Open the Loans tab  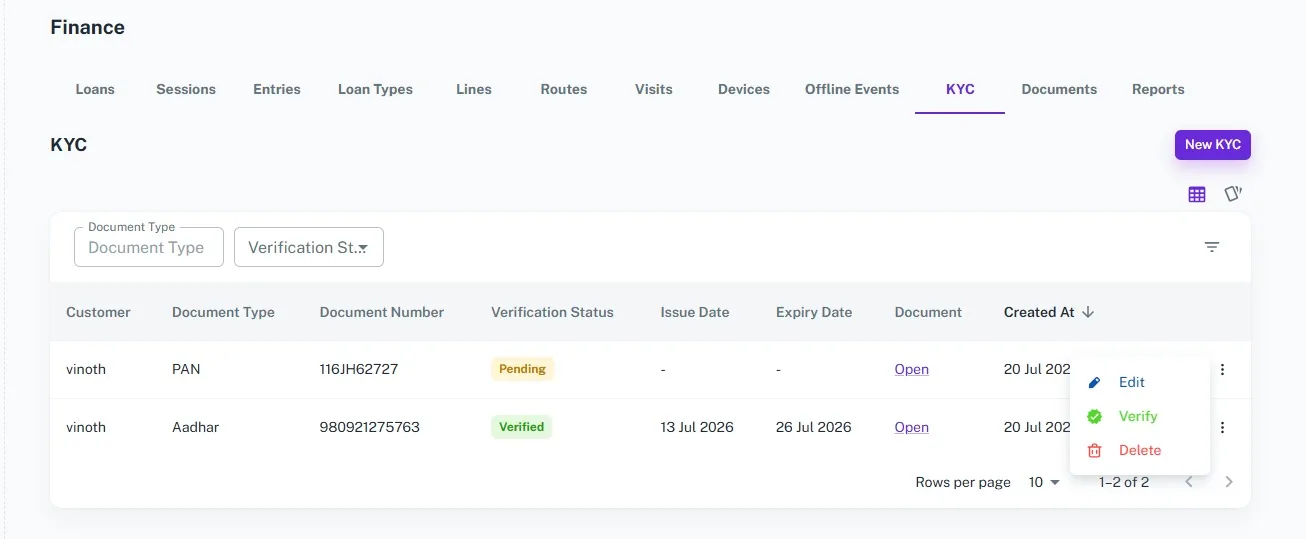[95, 89]
